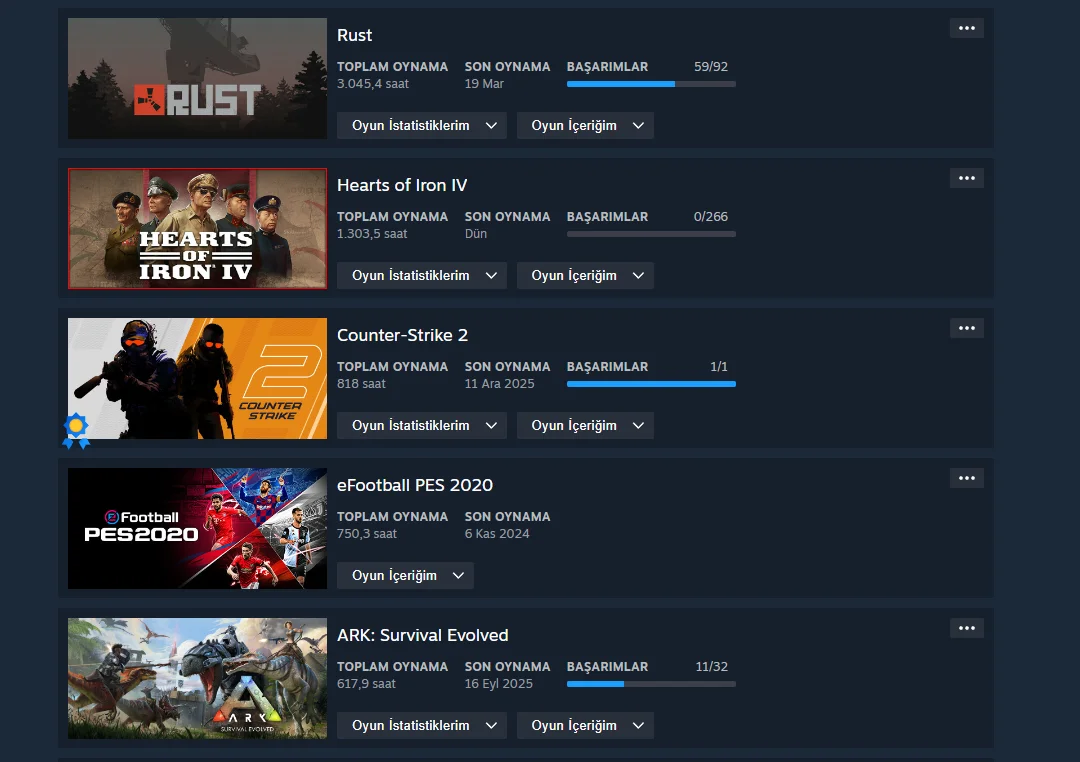Expand Oyun İçeriğim for eFootball PES 2020
Image resolution: width=1080 pixels, height=762 pixels.
pos(405,576)
